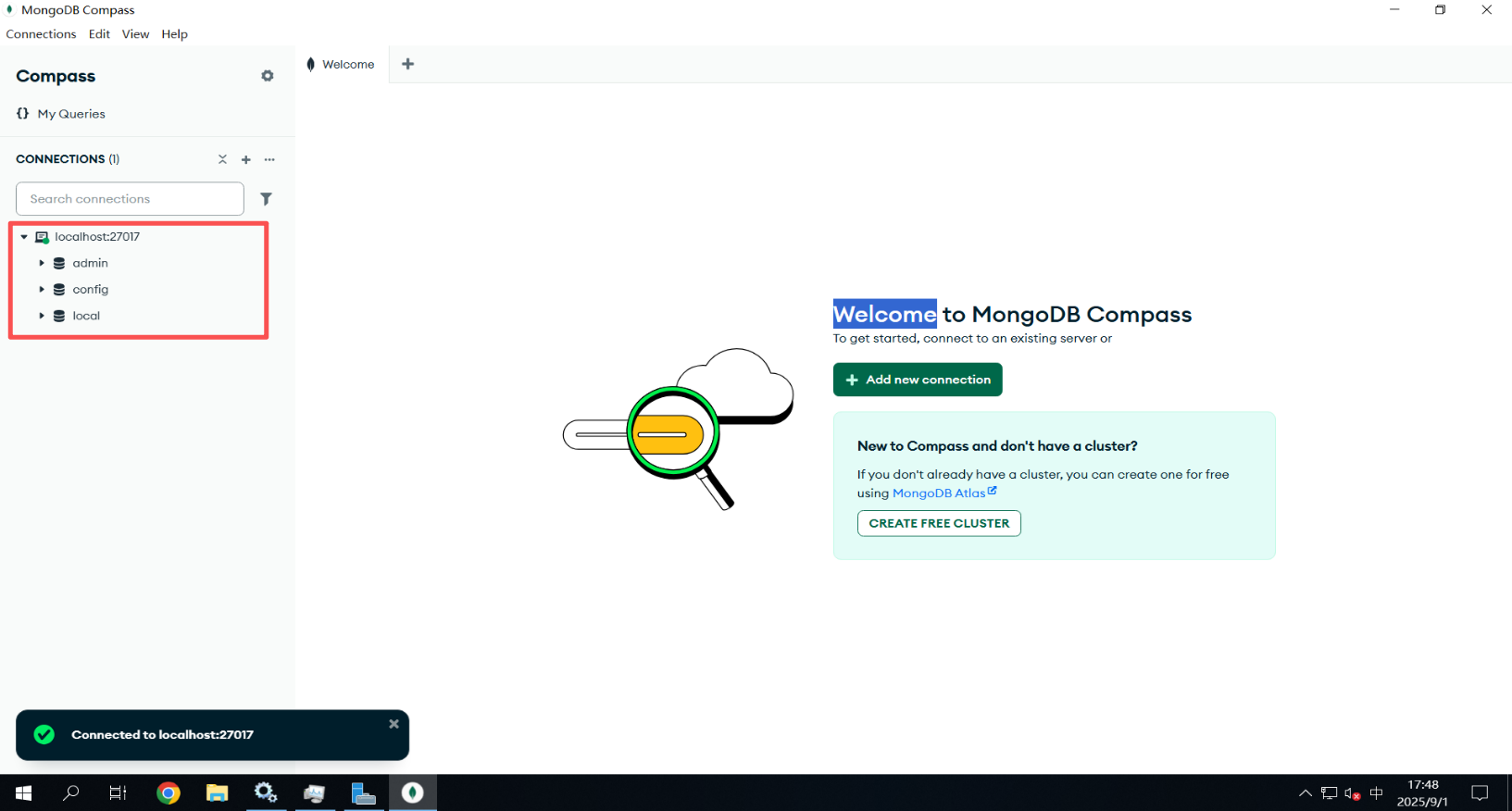Screen dimensions: 1512x811
Task: Click CREATE FREE CLUSTER button
Action: click(939, 523)
